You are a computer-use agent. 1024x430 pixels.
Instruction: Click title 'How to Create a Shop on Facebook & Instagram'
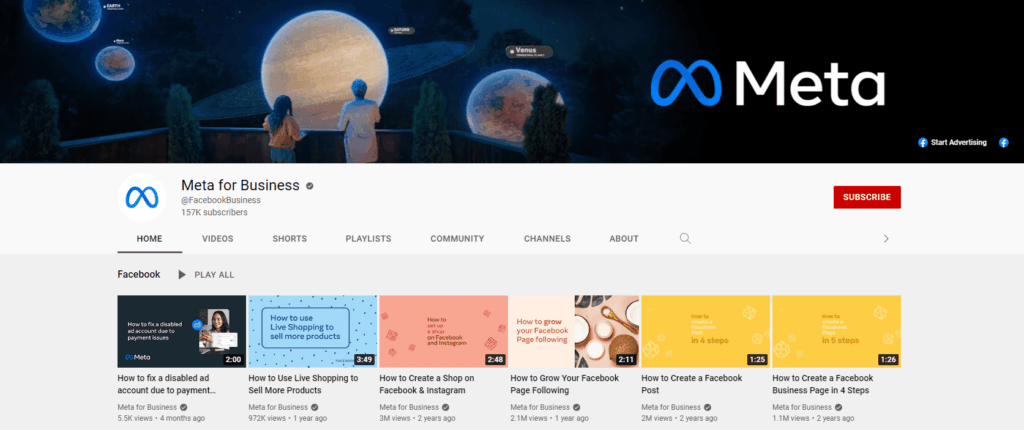427,384
